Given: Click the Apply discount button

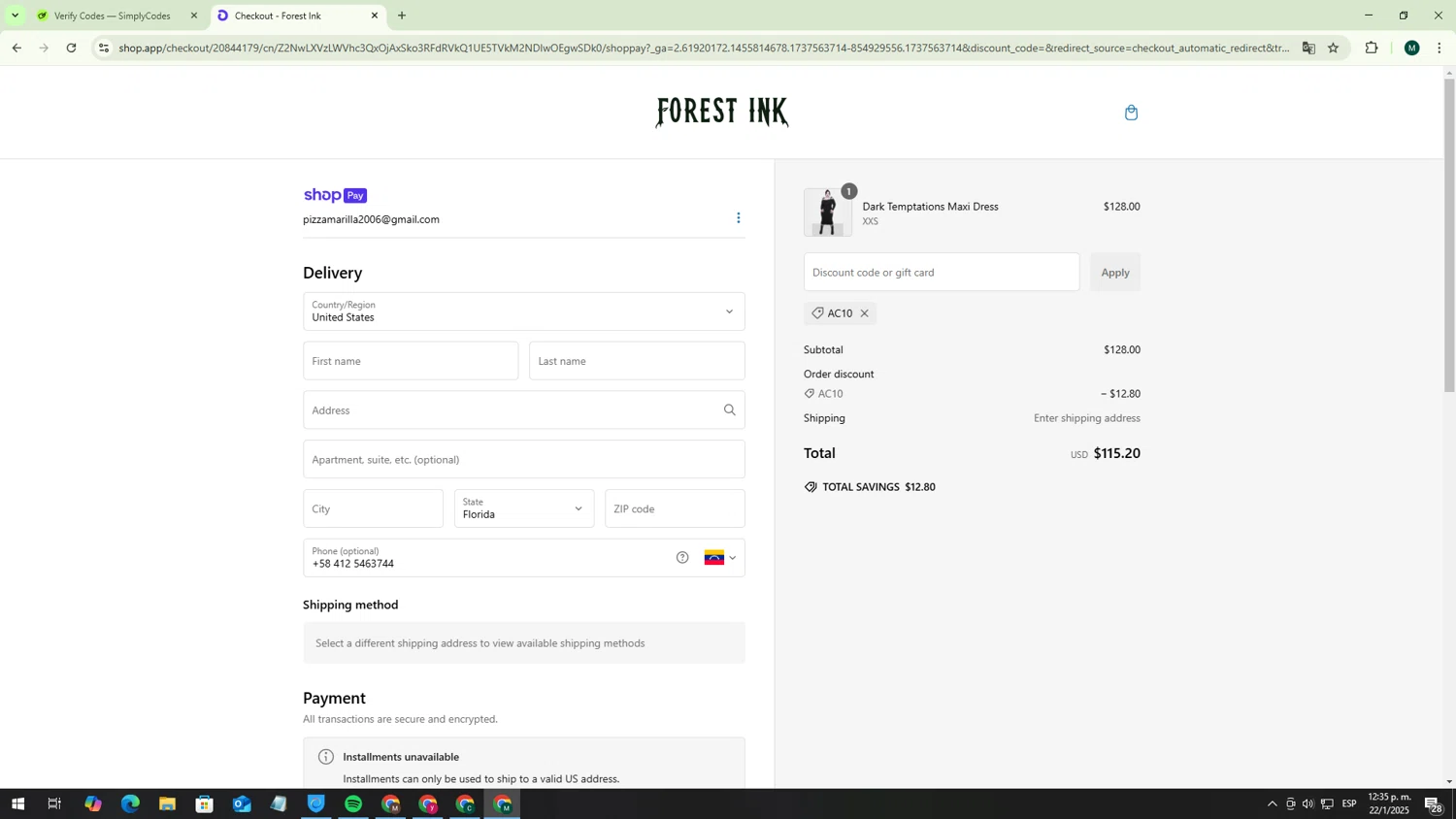Looking at the screenshot, I should [1115, 272].
